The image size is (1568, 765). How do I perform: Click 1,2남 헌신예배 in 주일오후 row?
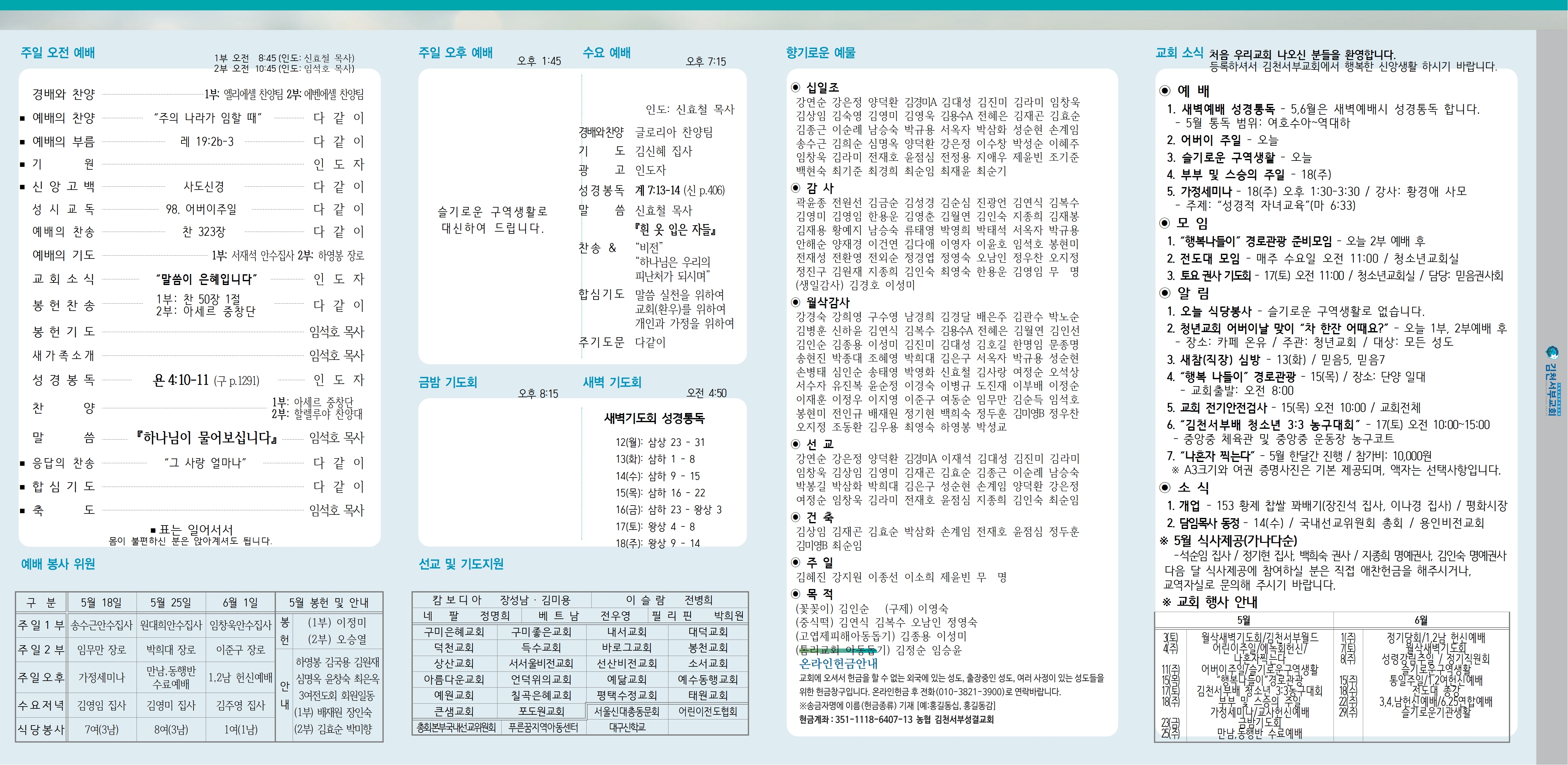pyautogui.click(x=241, y=677)
